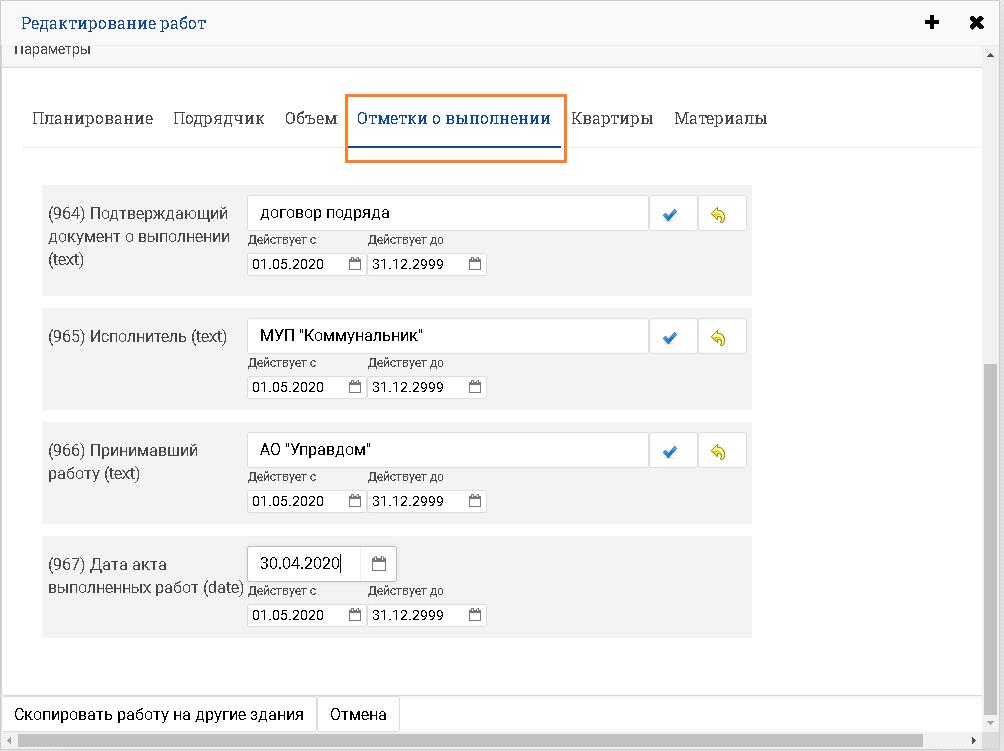This screenshot has height=751, width=1004.
Task: Open Действует с calendar for field 964
Action: click(x=355, y=264)
